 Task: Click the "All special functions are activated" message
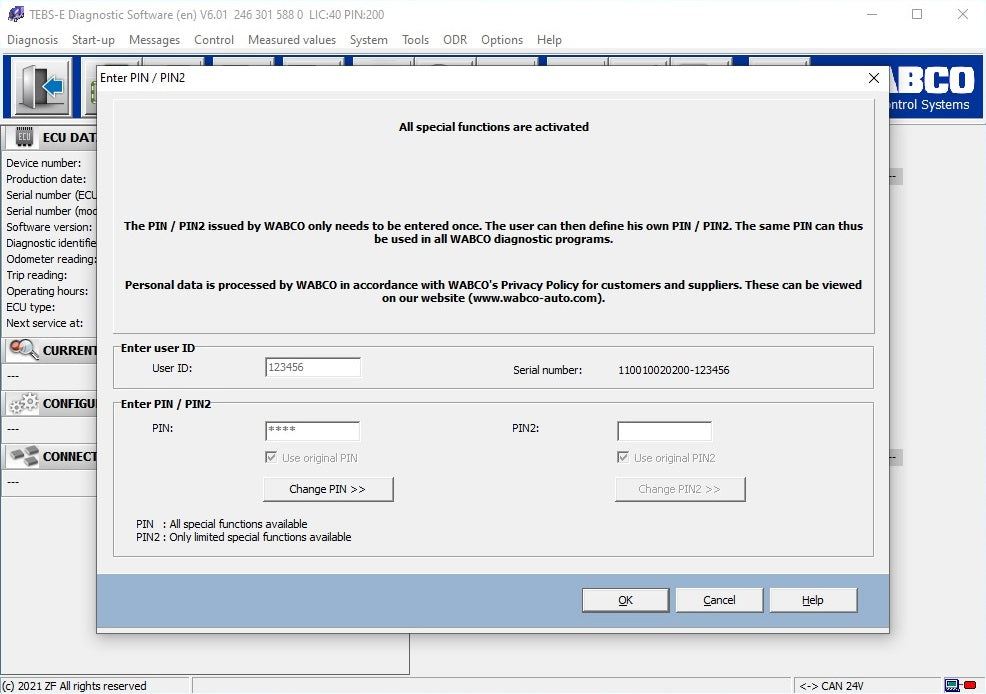tap(494, 127)
